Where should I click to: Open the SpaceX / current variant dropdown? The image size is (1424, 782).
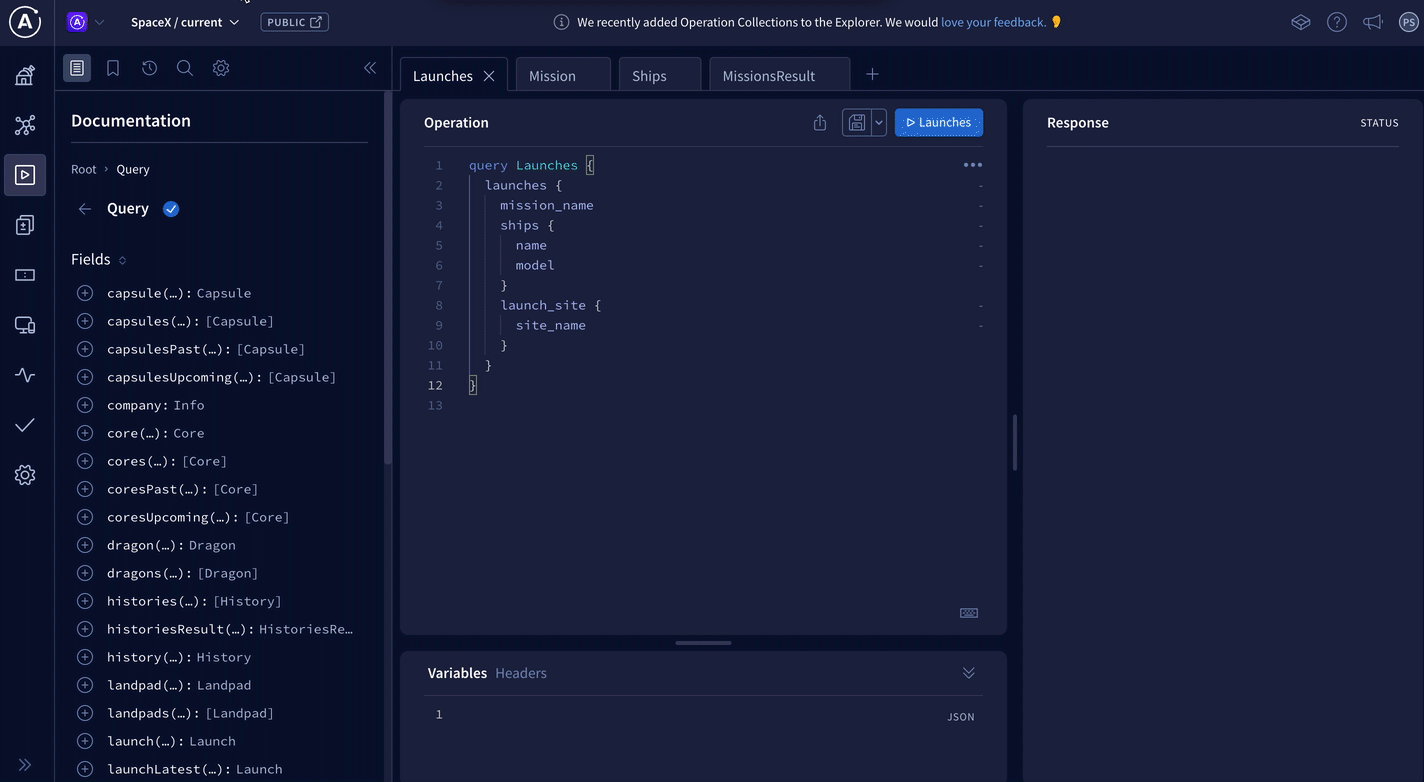click(185, 22)
